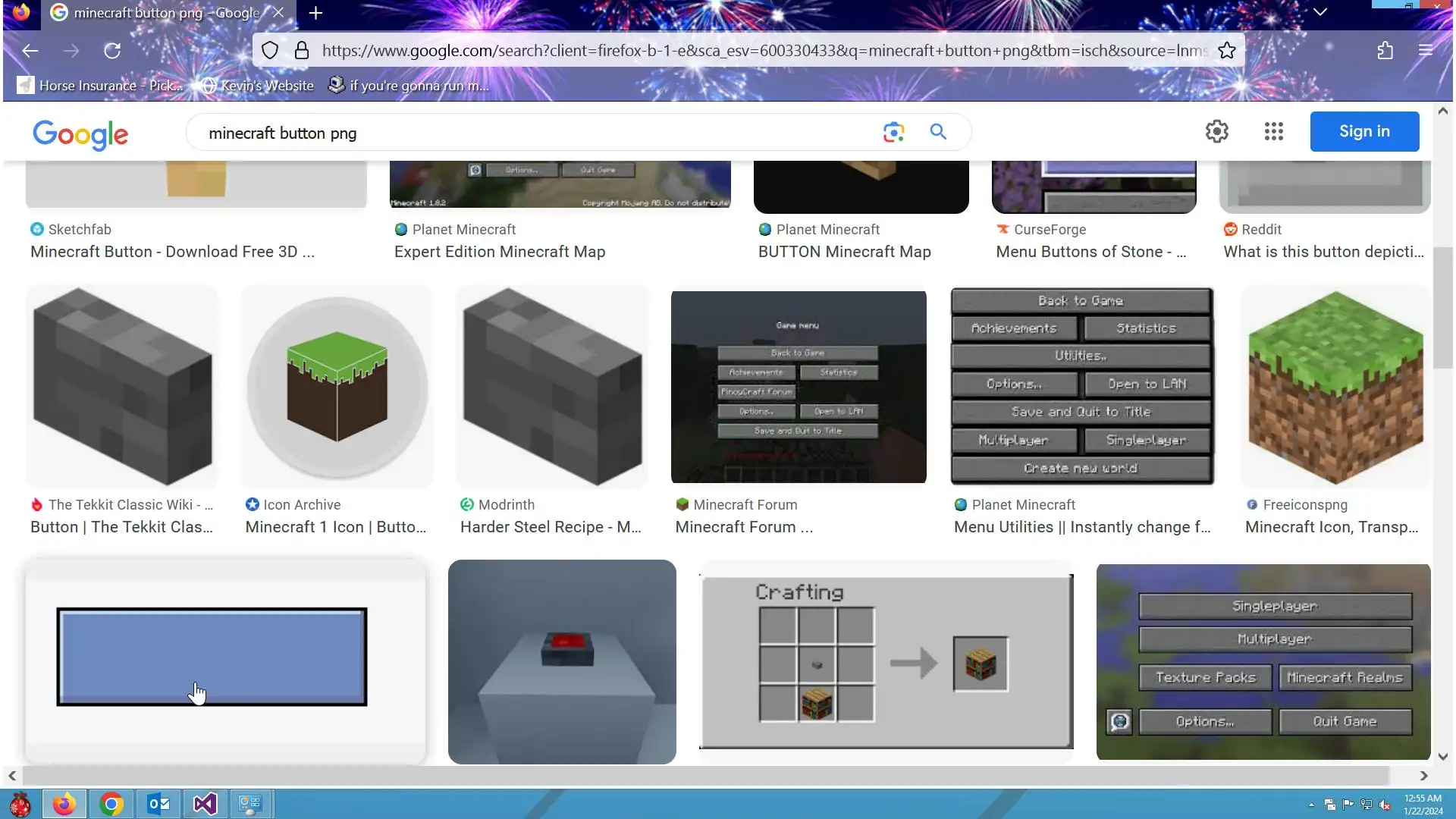Viewport: 1456px width, 819px height.
Task: Open the Firefox hamburger application menu
Action: 1425,51
